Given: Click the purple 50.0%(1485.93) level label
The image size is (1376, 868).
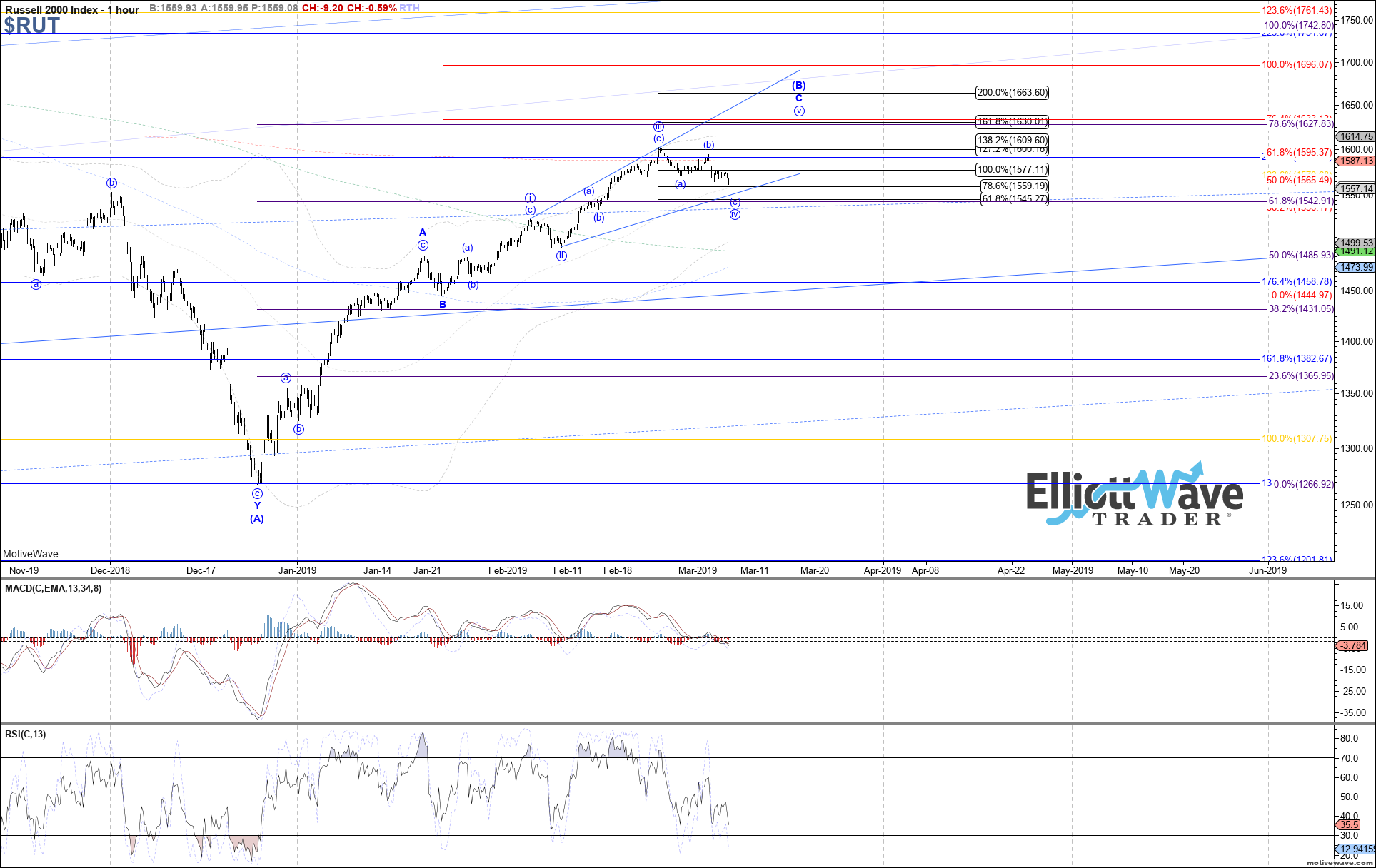Looking at the screenshot, I should [1300, 256].
